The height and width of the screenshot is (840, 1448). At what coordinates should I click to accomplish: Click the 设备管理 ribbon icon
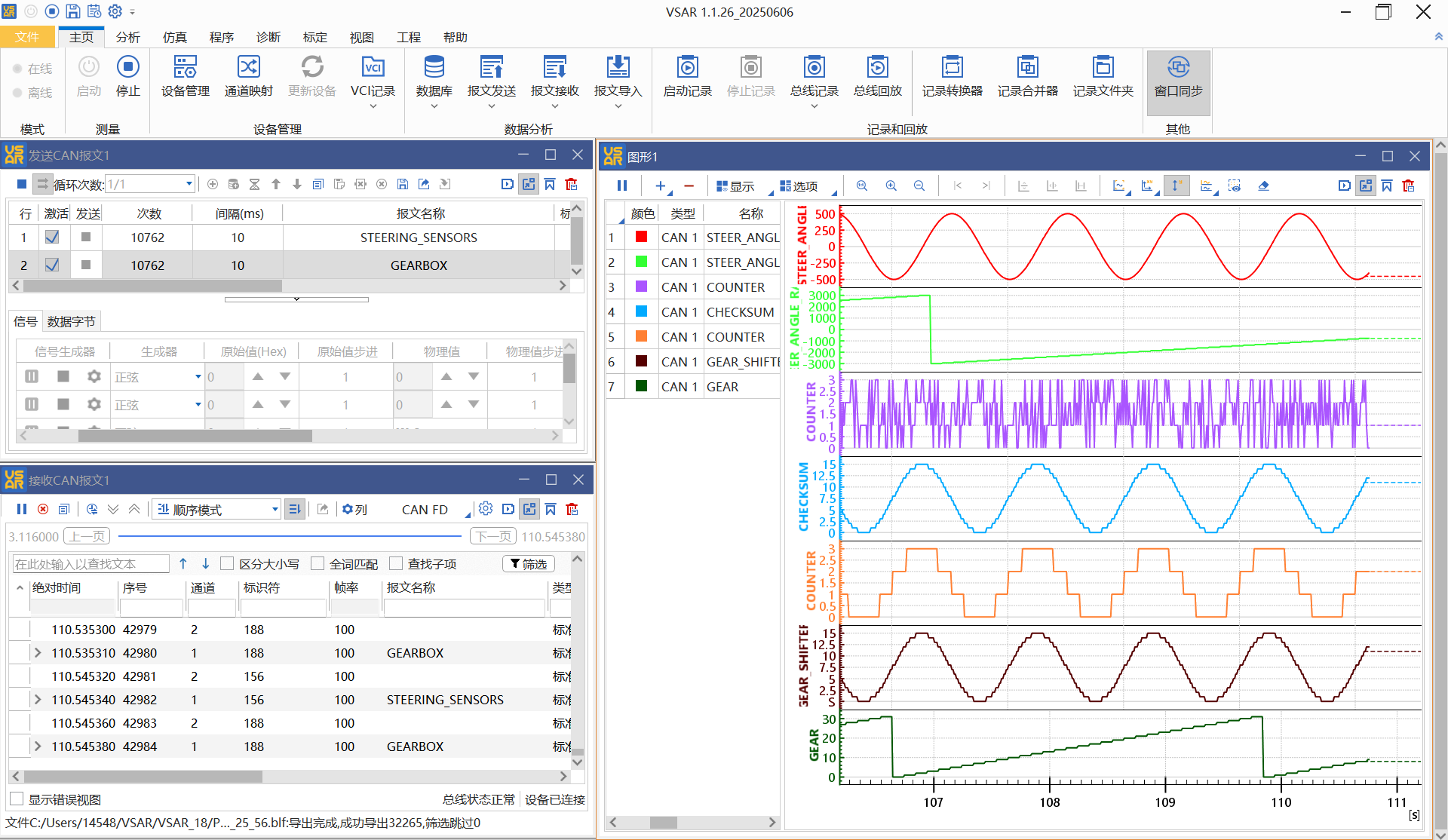click(x=185, y=75)
